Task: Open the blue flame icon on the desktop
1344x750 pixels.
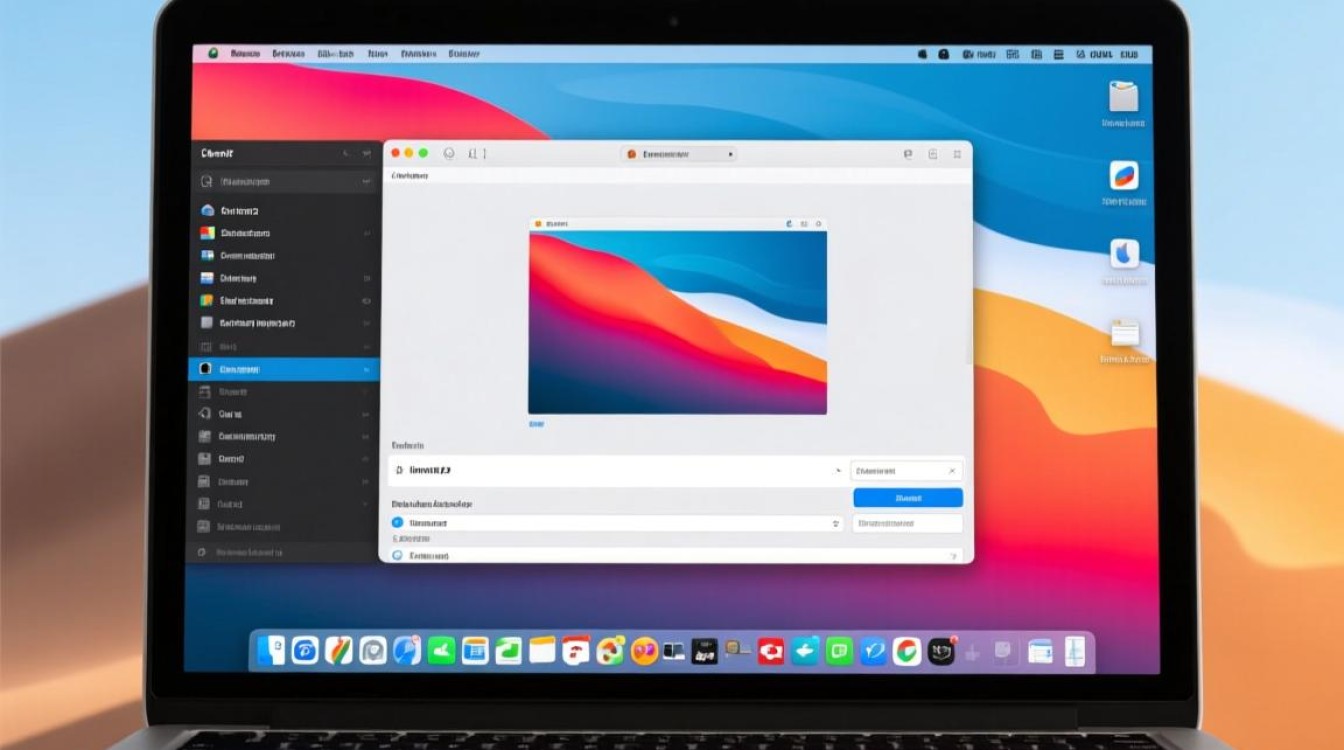Action: click(1124, 254)
